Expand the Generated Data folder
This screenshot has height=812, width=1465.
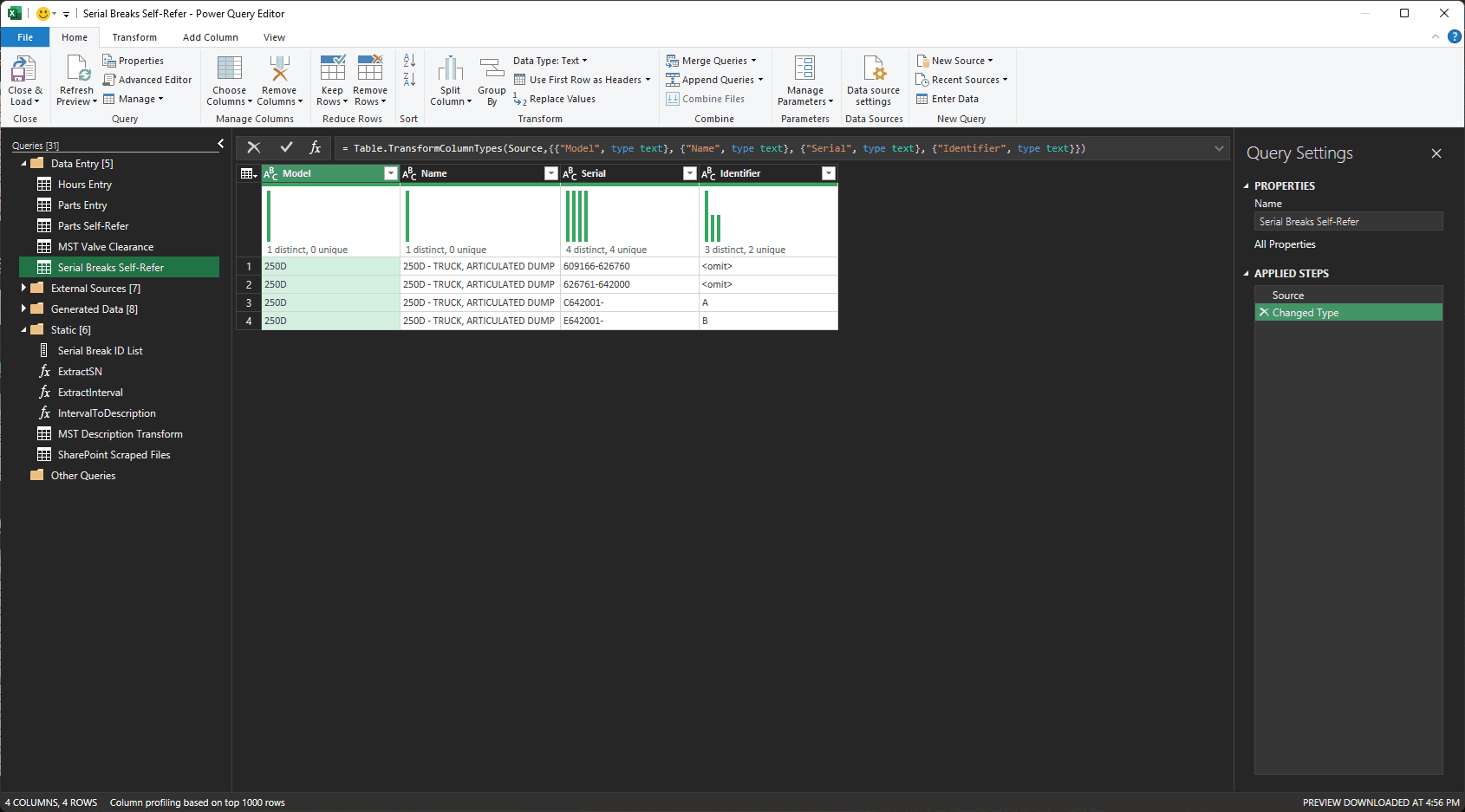[24, 309]
